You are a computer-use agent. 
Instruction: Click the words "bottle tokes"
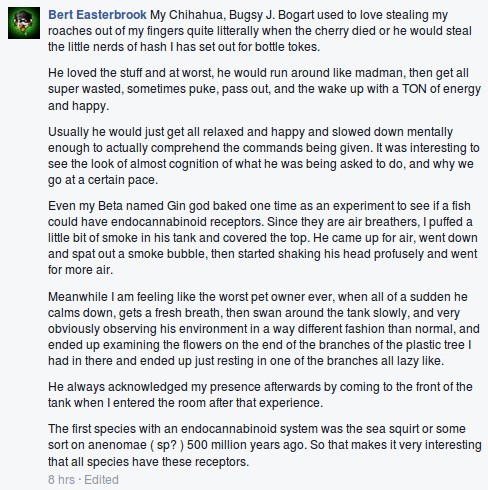coord(287,47)
